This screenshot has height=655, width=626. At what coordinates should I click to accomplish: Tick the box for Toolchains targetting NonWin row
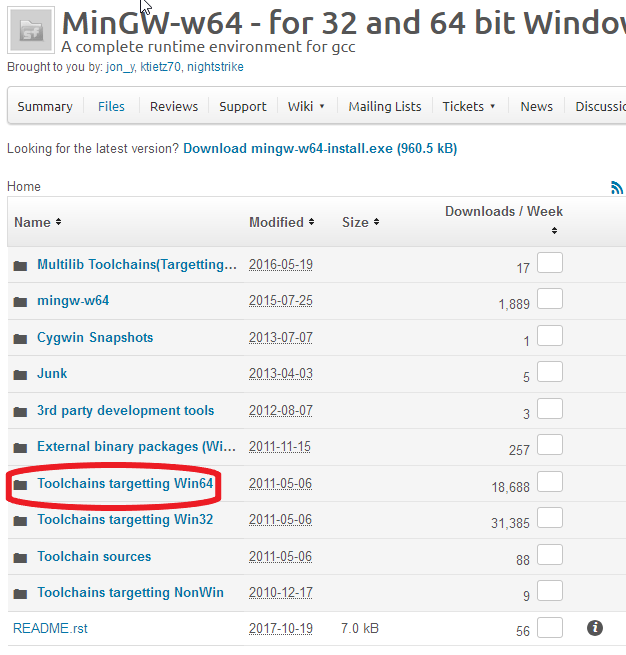coord(550,591)
